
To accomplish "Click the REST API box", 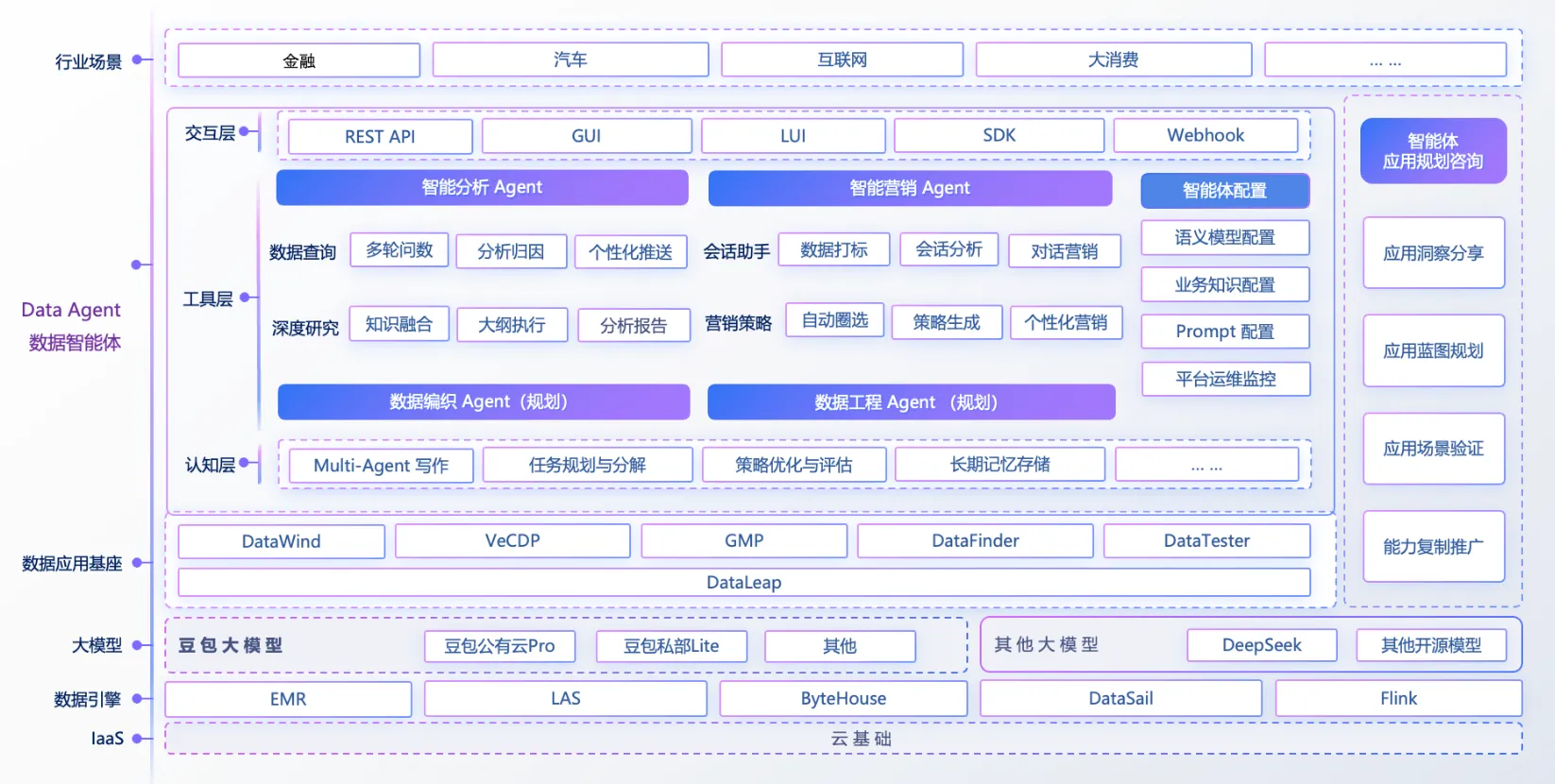I will tap(380, 136).
